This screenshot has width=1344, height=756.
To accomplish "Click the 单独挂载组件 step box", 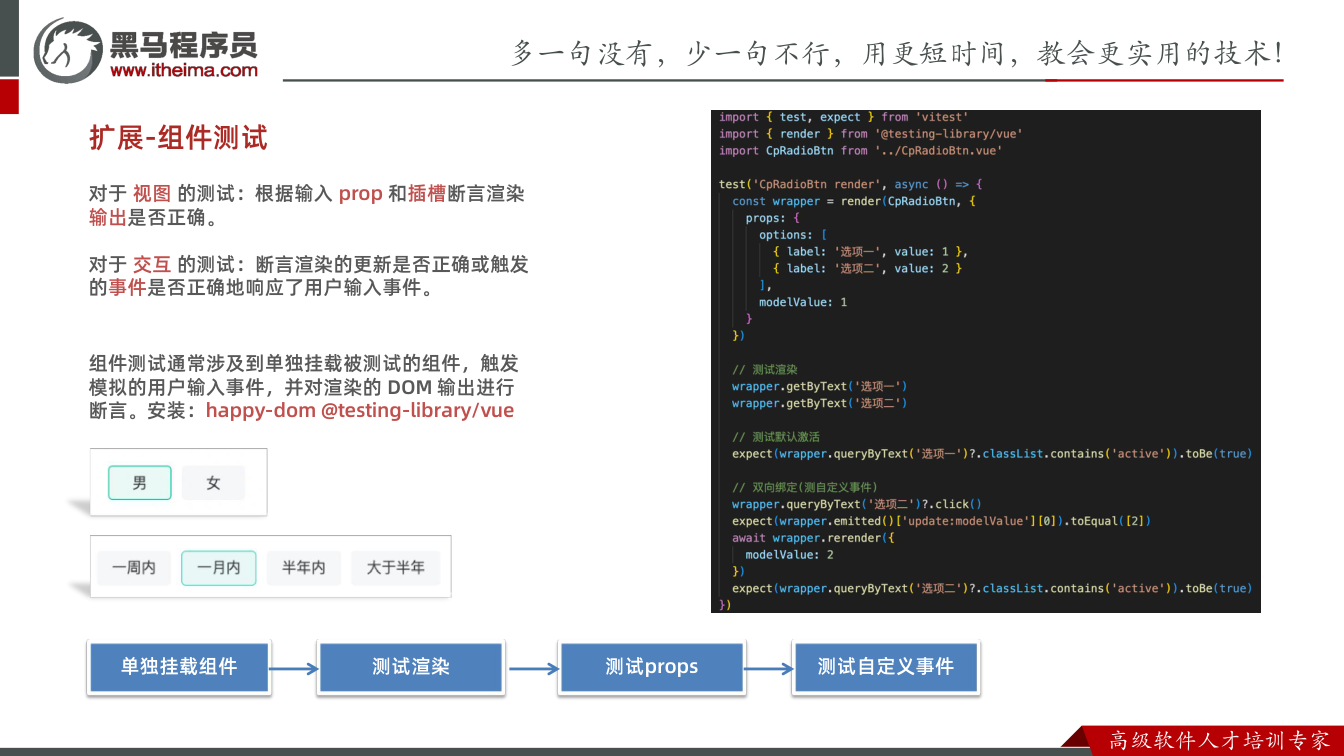I will 179,667.
